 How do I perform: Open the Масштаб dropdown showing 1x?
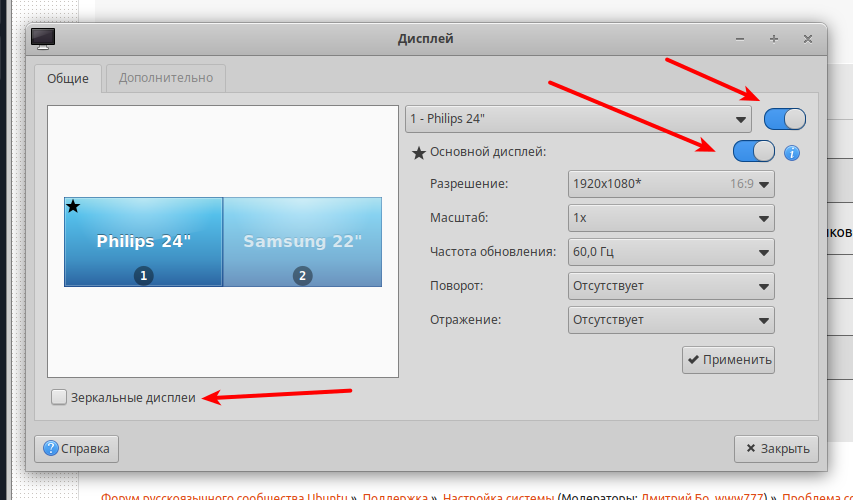click(671, 218)
